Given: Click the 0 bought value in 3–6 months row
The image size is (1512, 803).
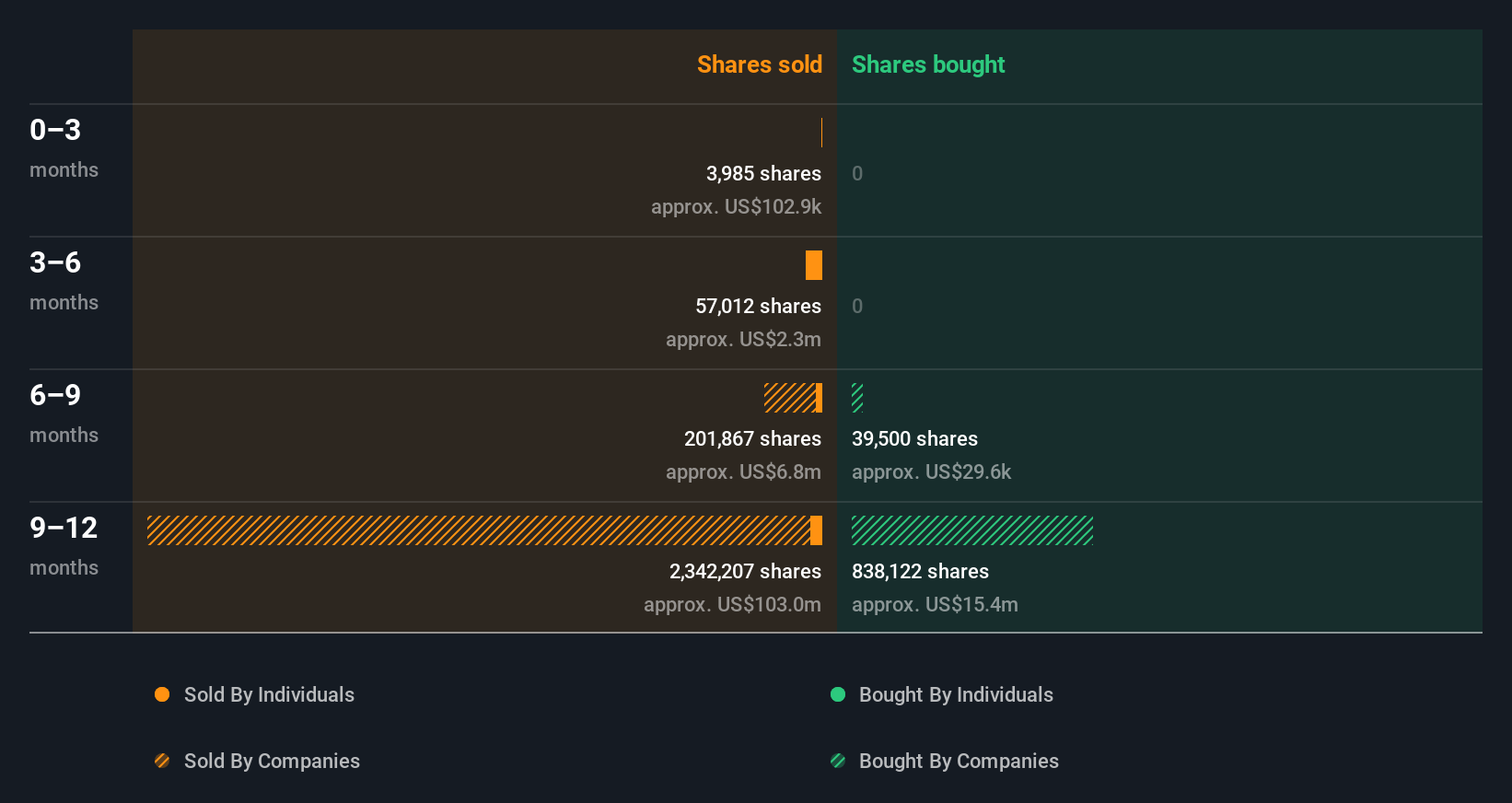Looking at the screenshot, I should [857, 306].
